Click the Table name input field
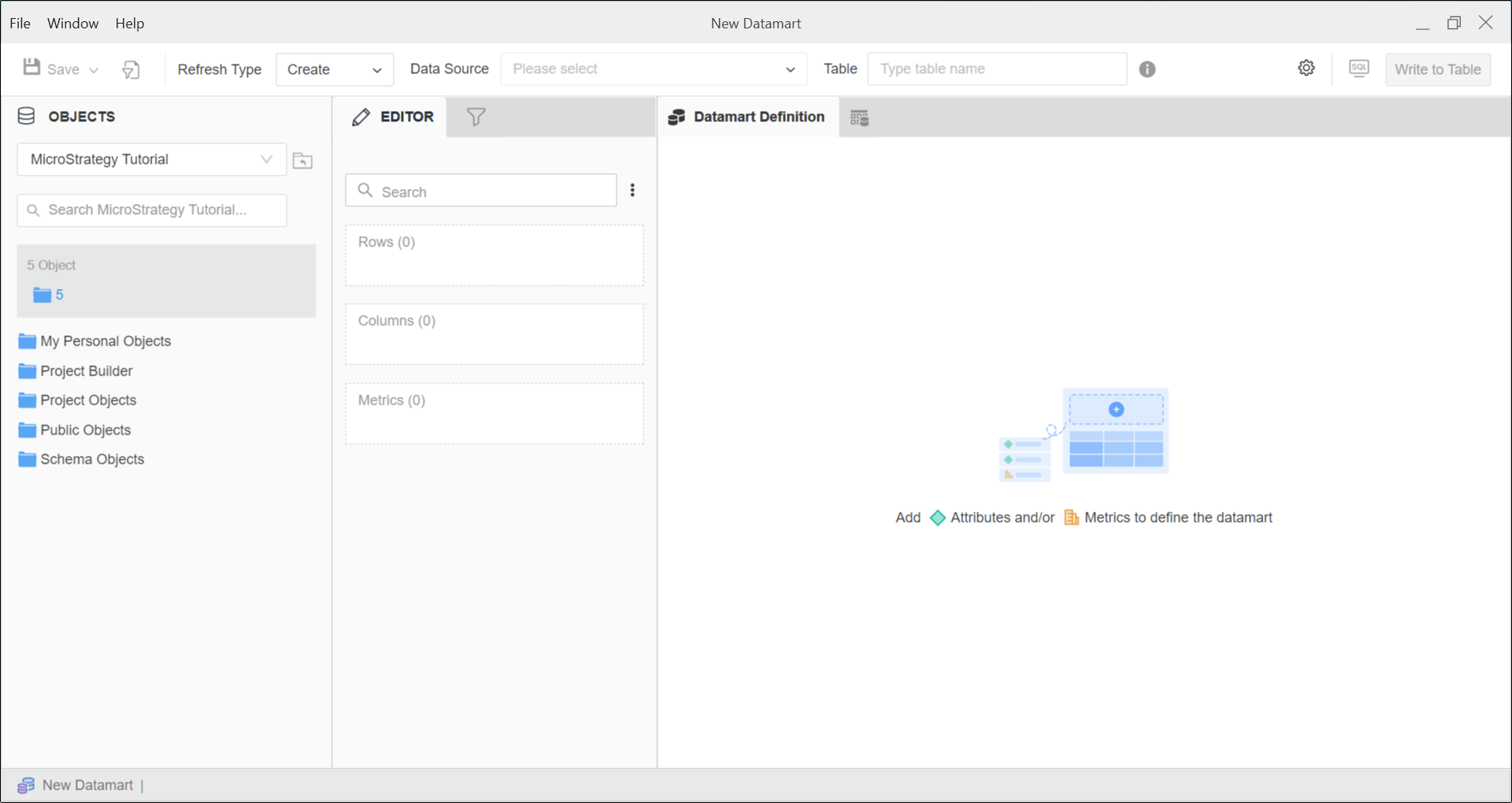 pos(996,69)
